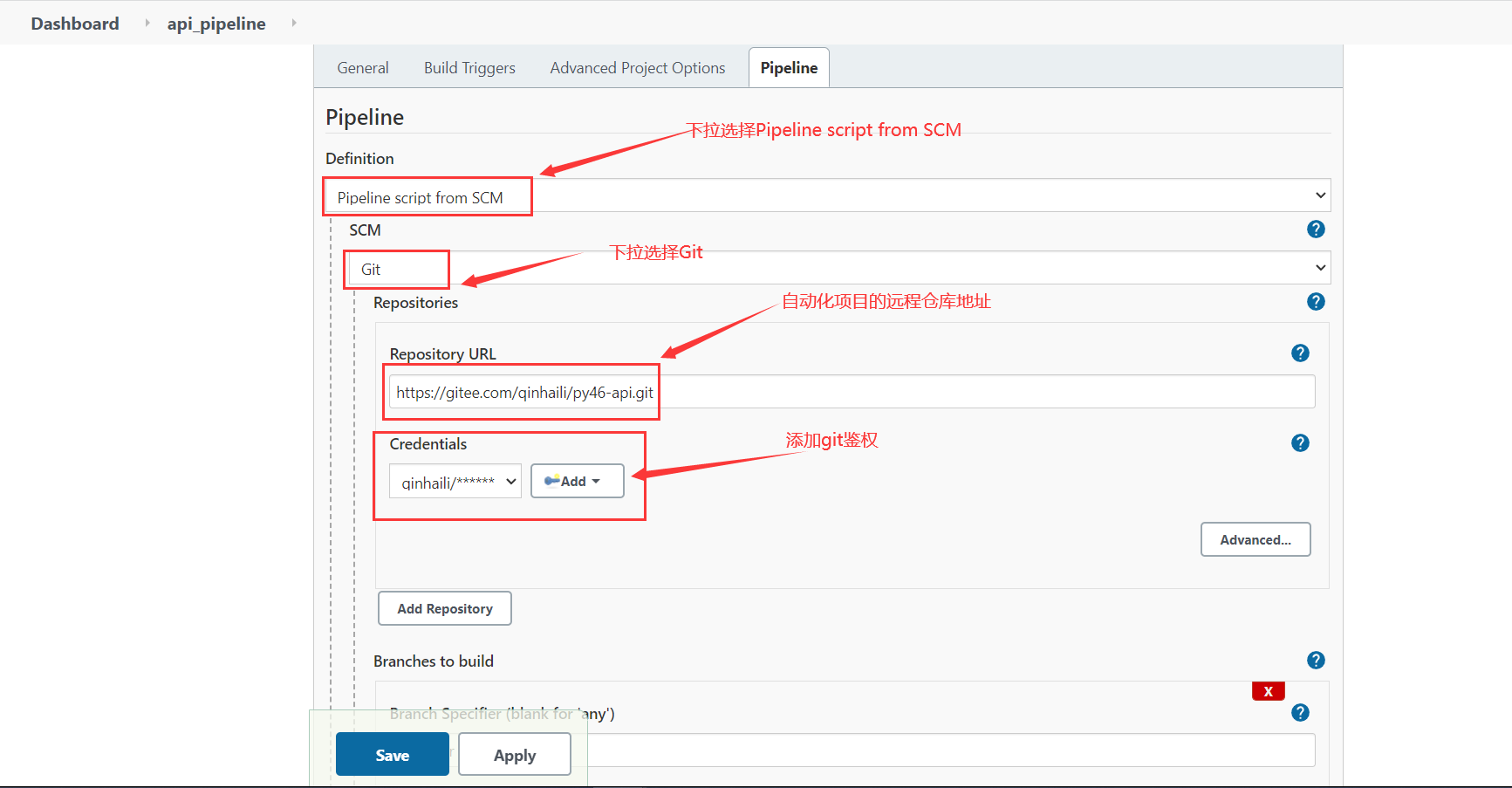Open Advanced Project Options tab
The height and width of the screenshot is (788, 1512).
tap(637, 68)
